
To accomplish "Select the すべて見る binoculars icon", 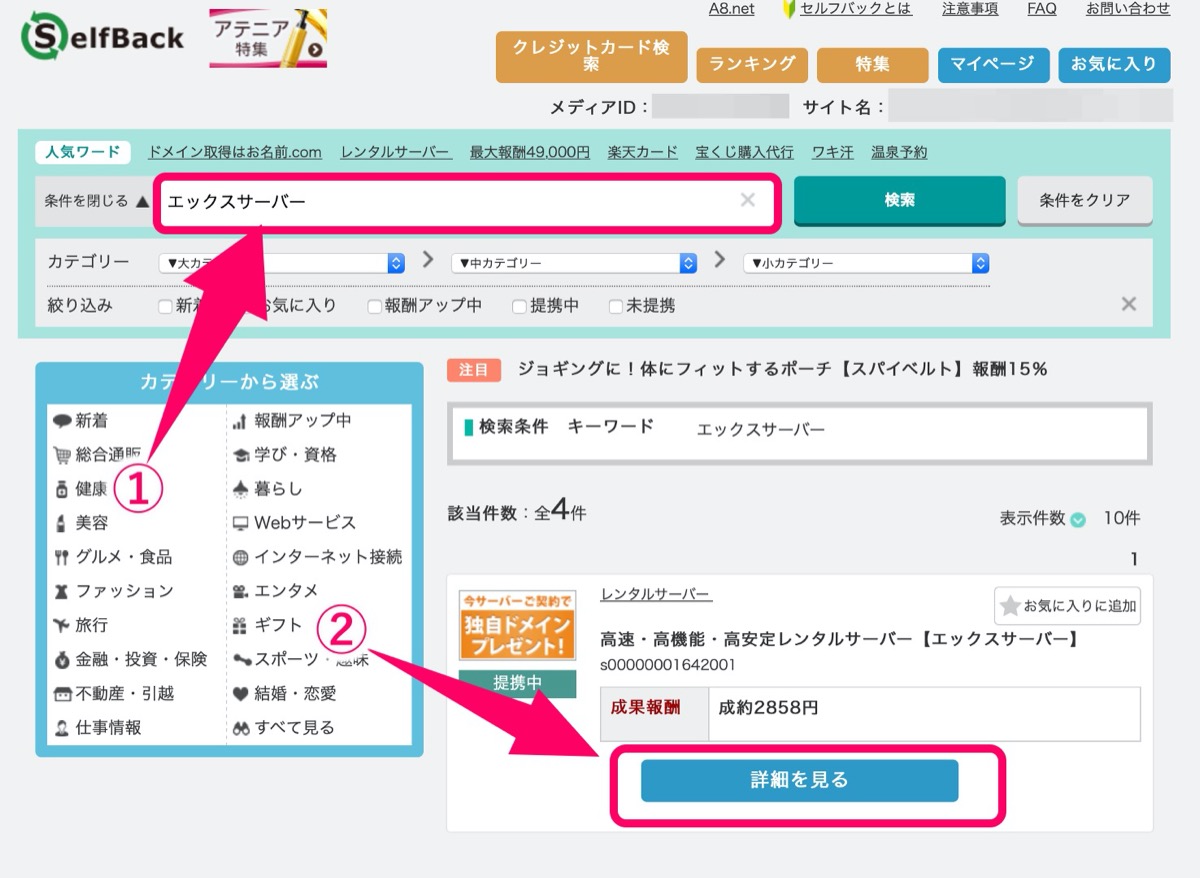I will (240, 727).
